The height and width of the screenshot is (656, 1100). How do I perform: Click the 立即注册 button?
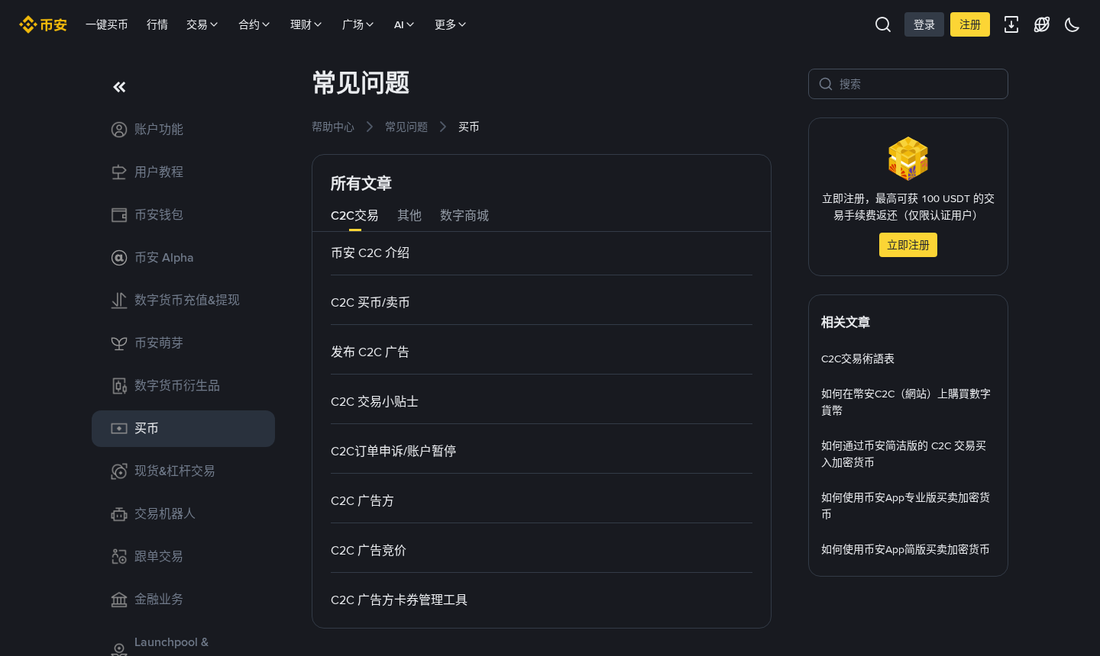click(908, 245)
